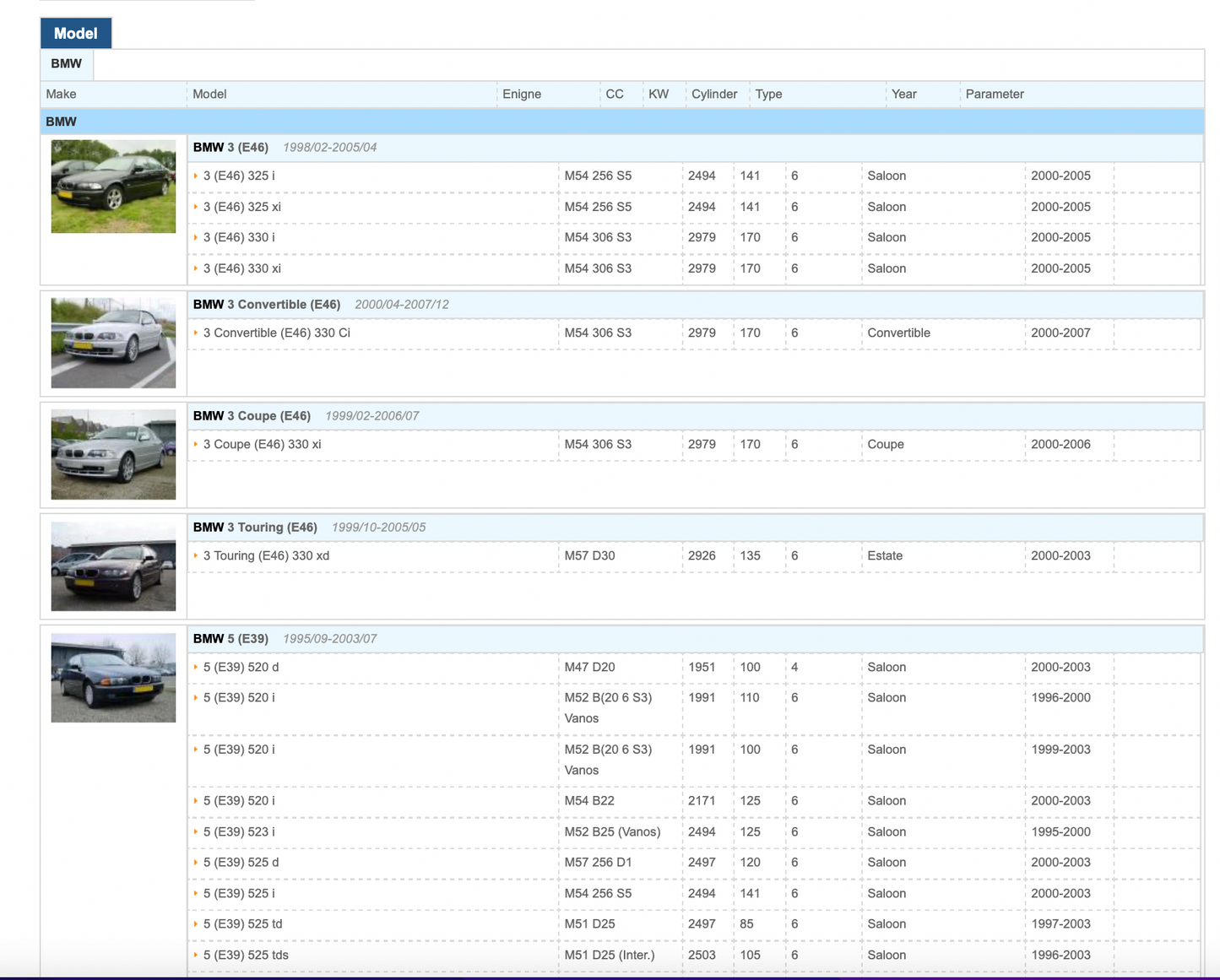Click the Year column header
This screenshot has width=1220, height=980.
pos(903,95)
